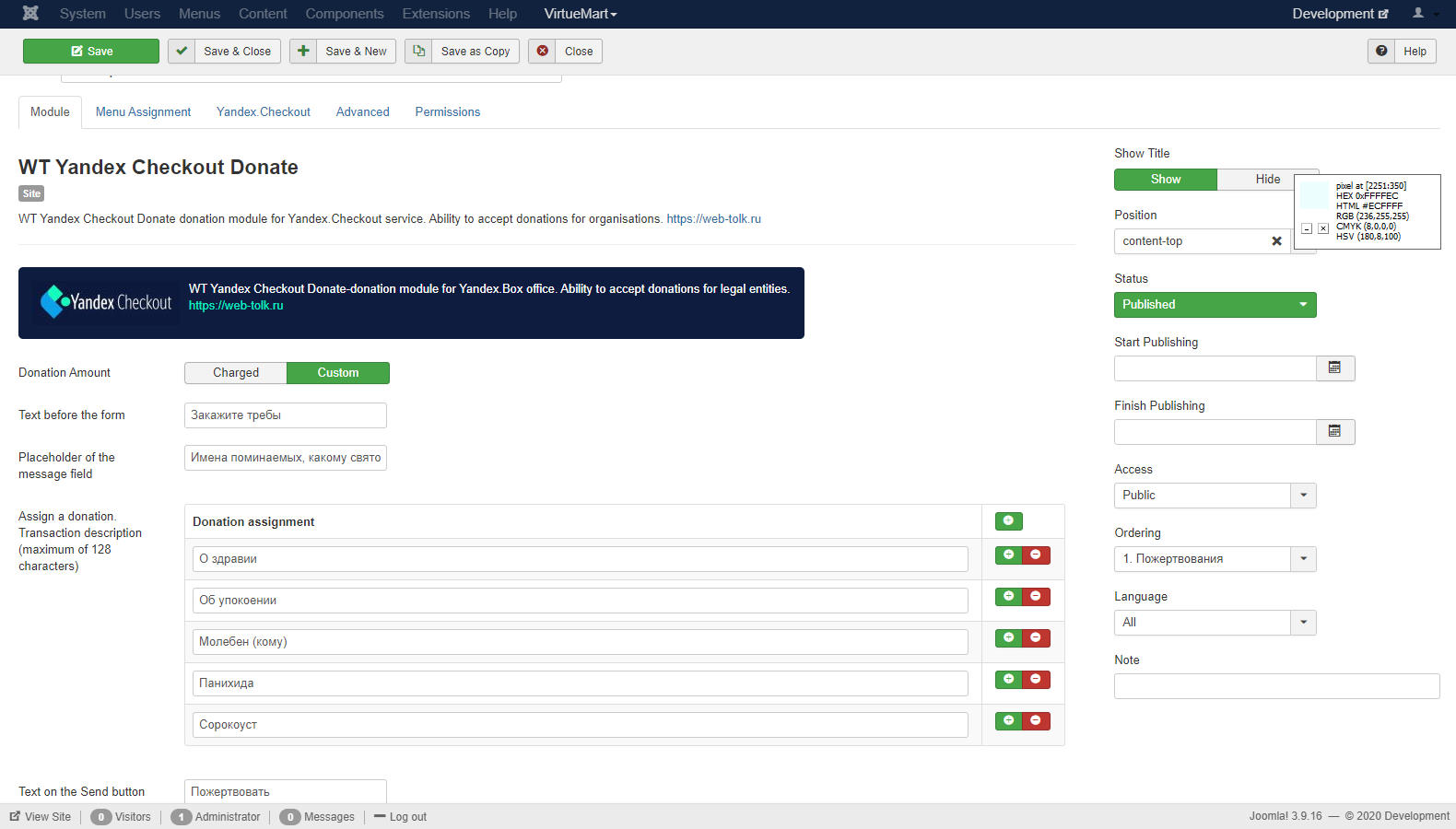1456x829 pixels.
Task: Set Show Title to Hide
Action: (x=1267, y=180)
